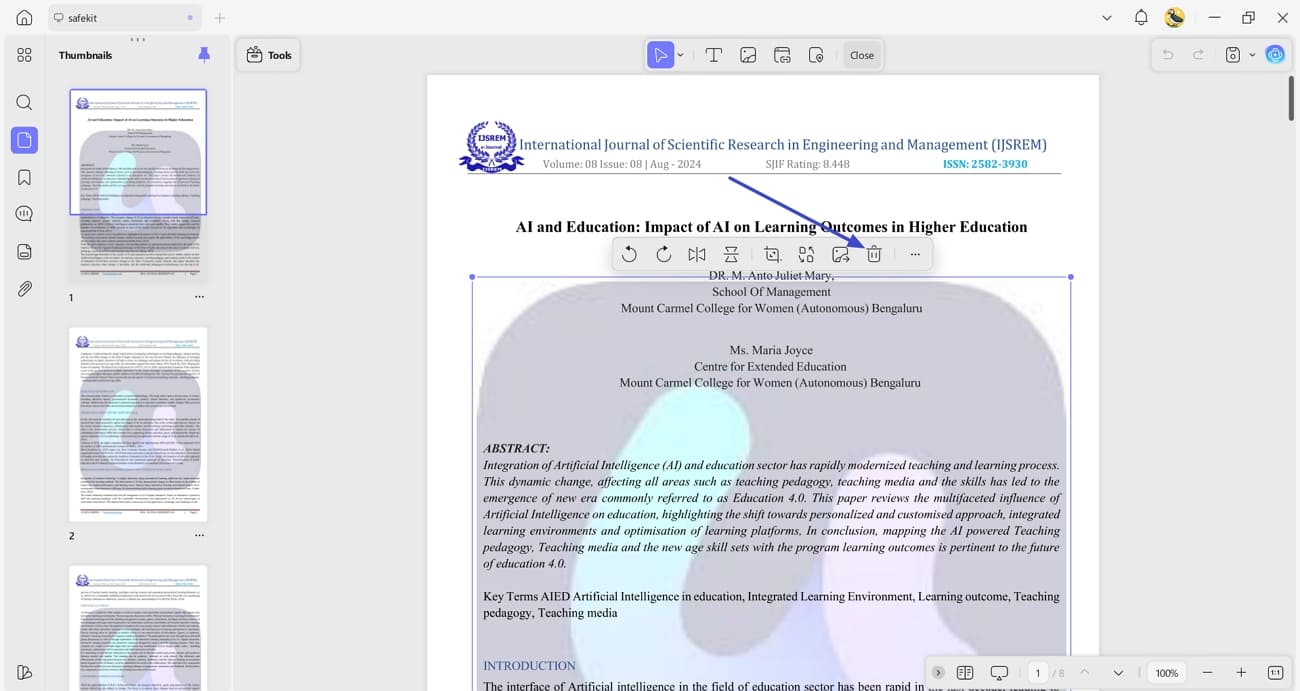Viewport: 1300px width, 691px height.
Task: Open the comment search sidebar panel
Action: [24, 214]
